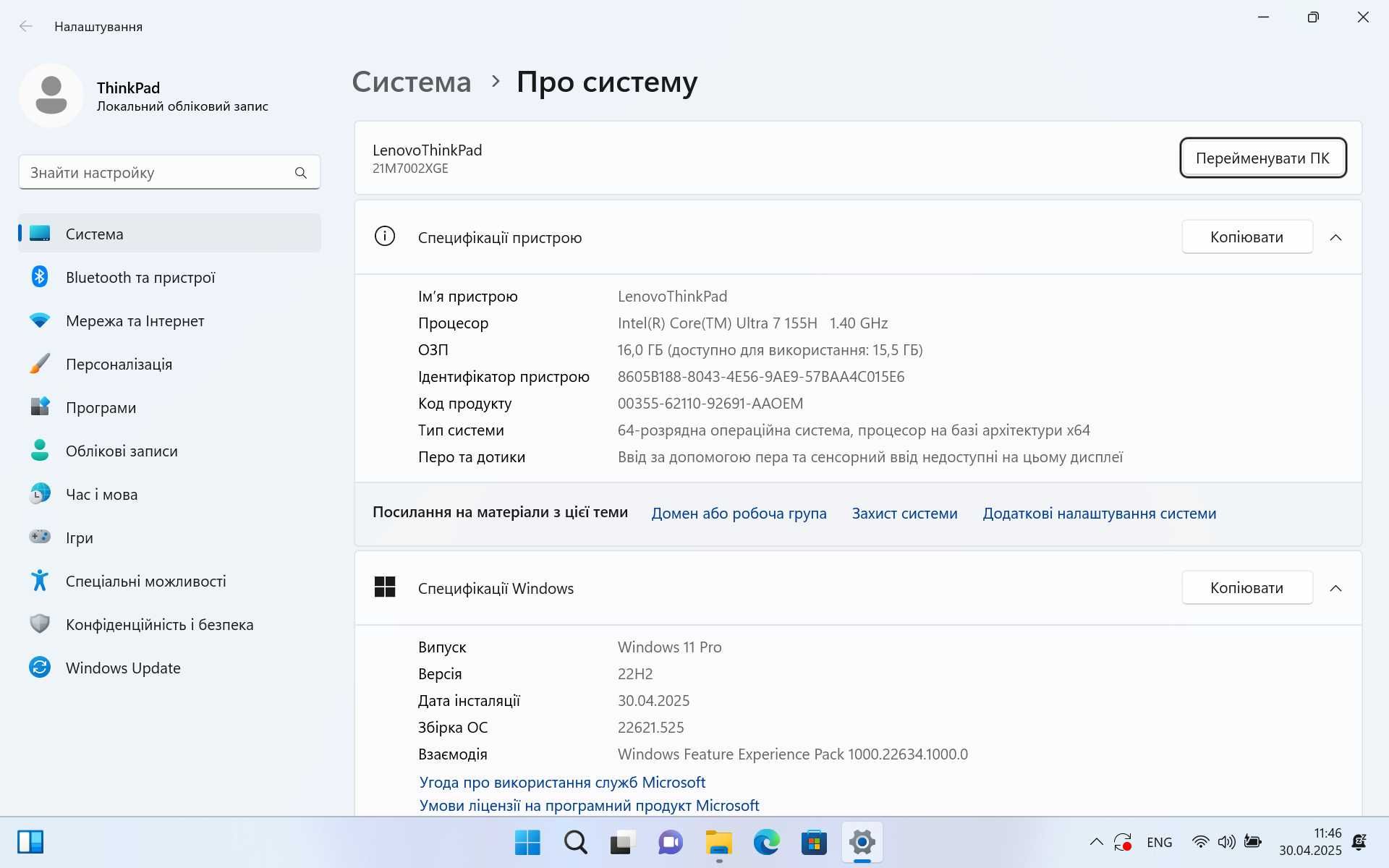Image resolution: width=1389 pixels, height=868 pixels.
Task: Open Спеціальні можливості settings
Action: 169,581
